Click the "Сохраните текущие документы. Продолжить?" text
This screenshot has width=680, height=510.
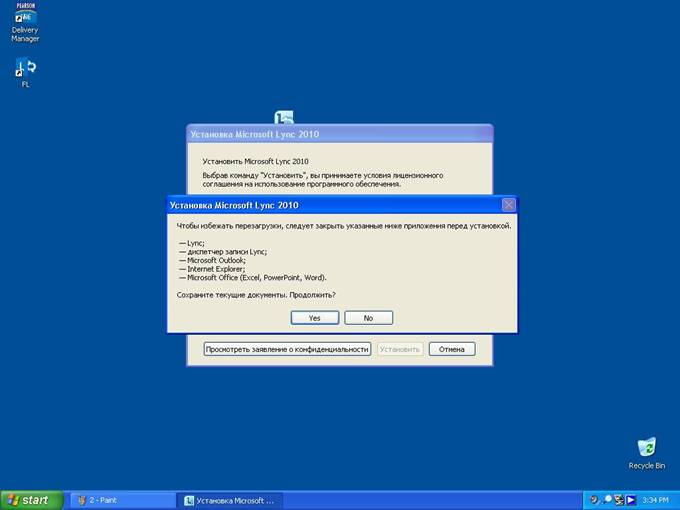coord(256,295)
